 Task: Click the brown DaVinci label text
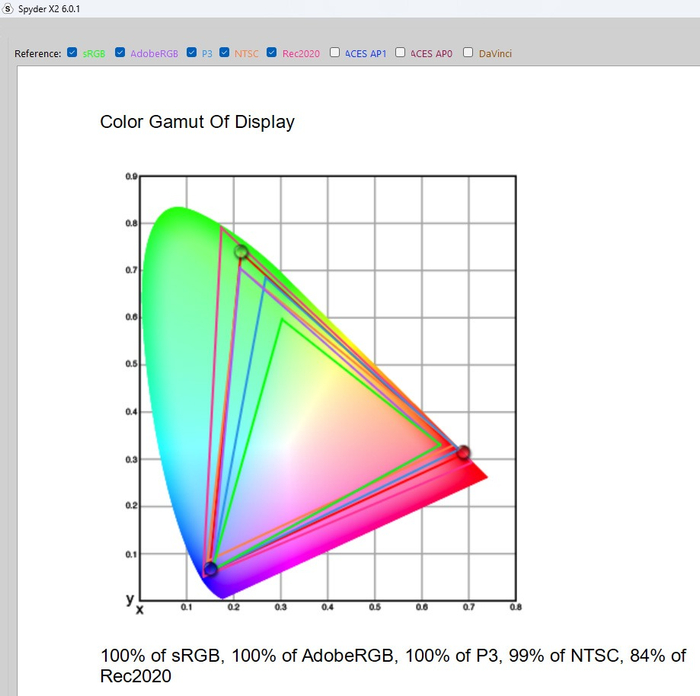coord(495,54)
